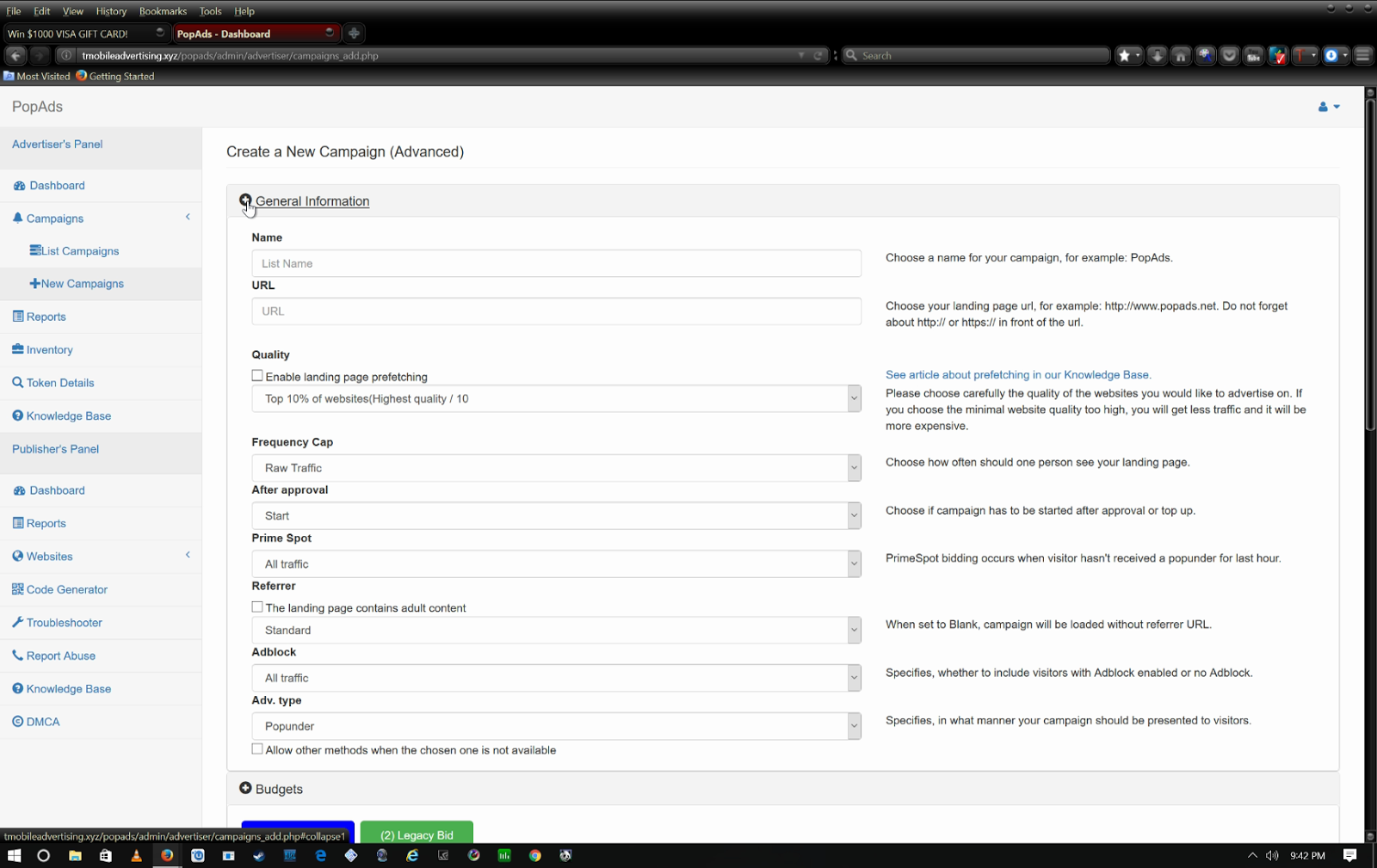Open Steam from the taskbar
The image size is (1377, 868).
click(259, 855)
